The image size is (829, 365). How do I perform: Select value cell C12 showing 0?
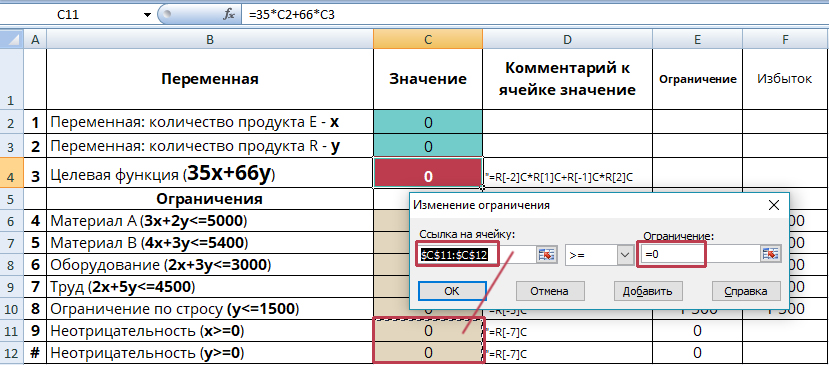428,353
